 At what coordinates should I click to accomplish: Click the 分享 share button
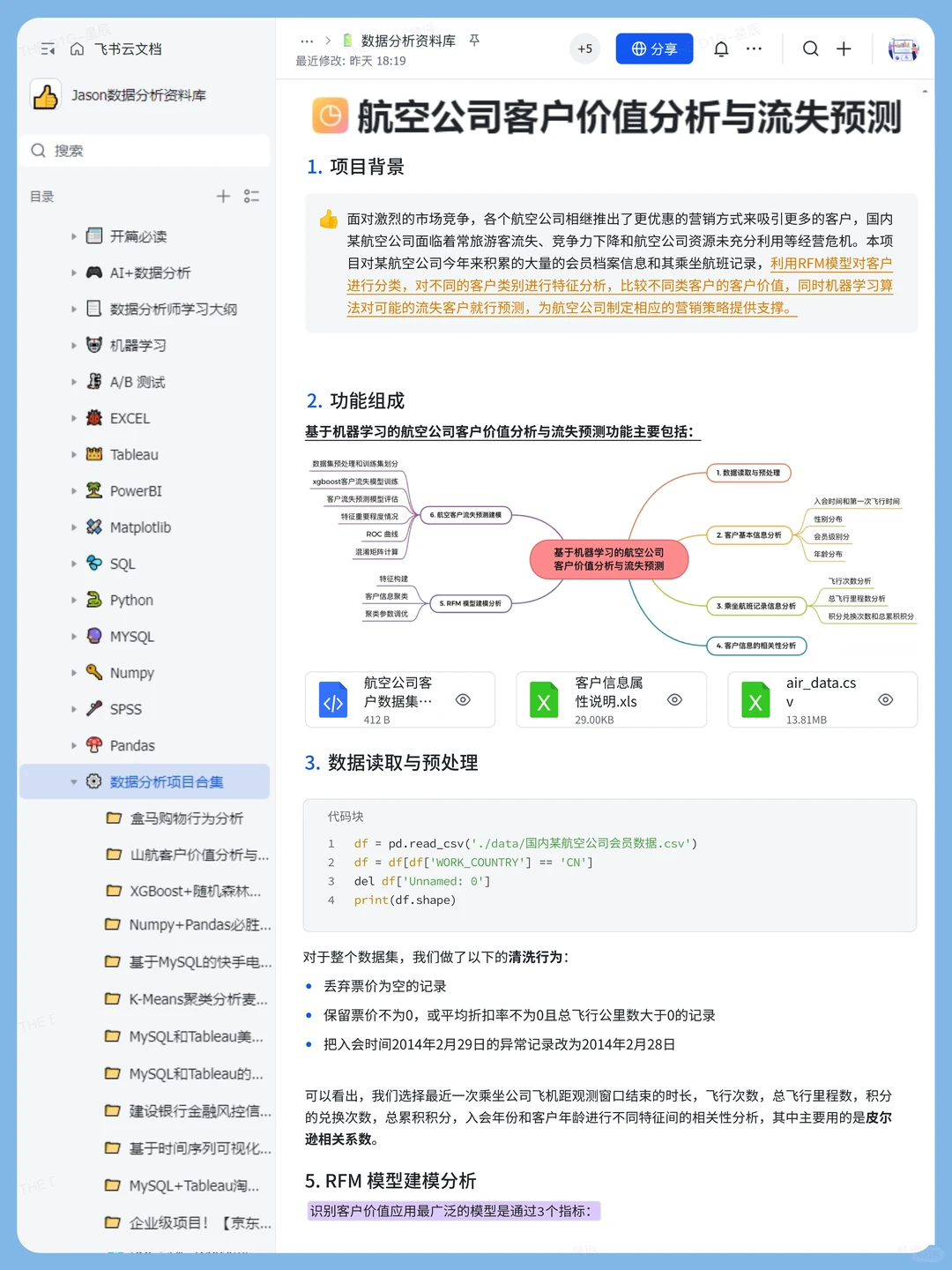[654, 49]
